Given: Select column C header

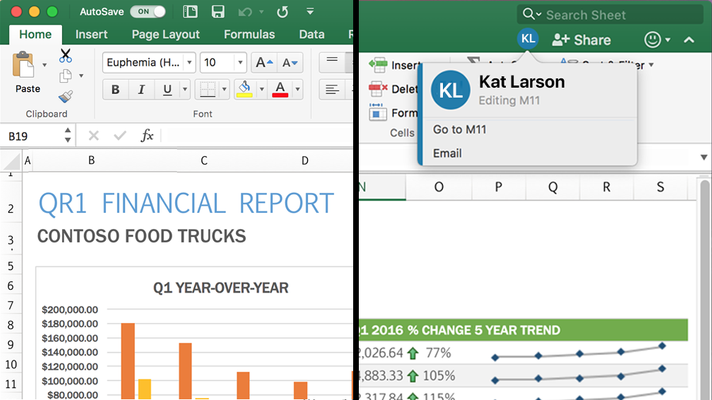Looking at the screenshot, I should point(204,161).
